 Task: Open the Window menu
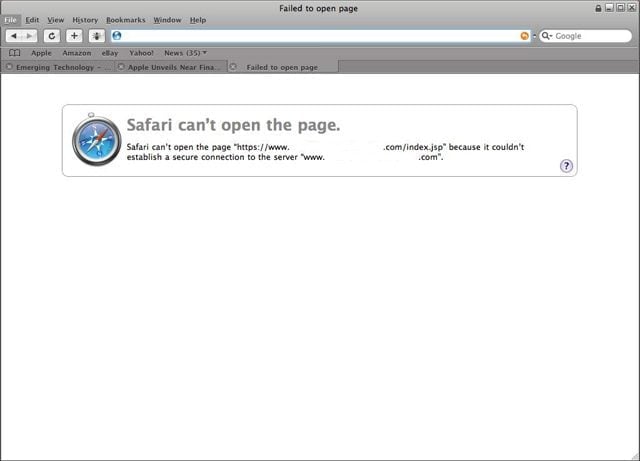[x=167, y=20]
